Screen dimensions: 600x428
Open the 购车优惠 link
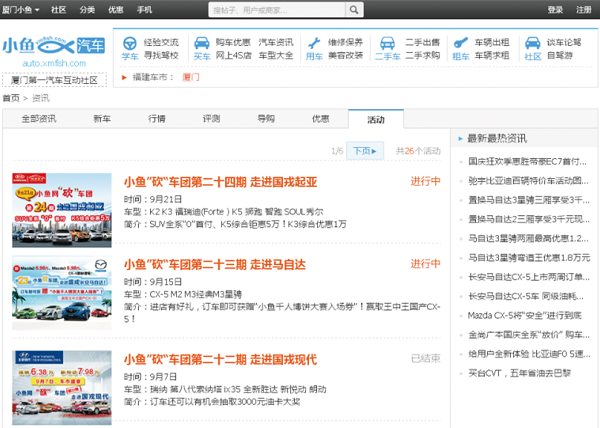click(x=233, y=42)
